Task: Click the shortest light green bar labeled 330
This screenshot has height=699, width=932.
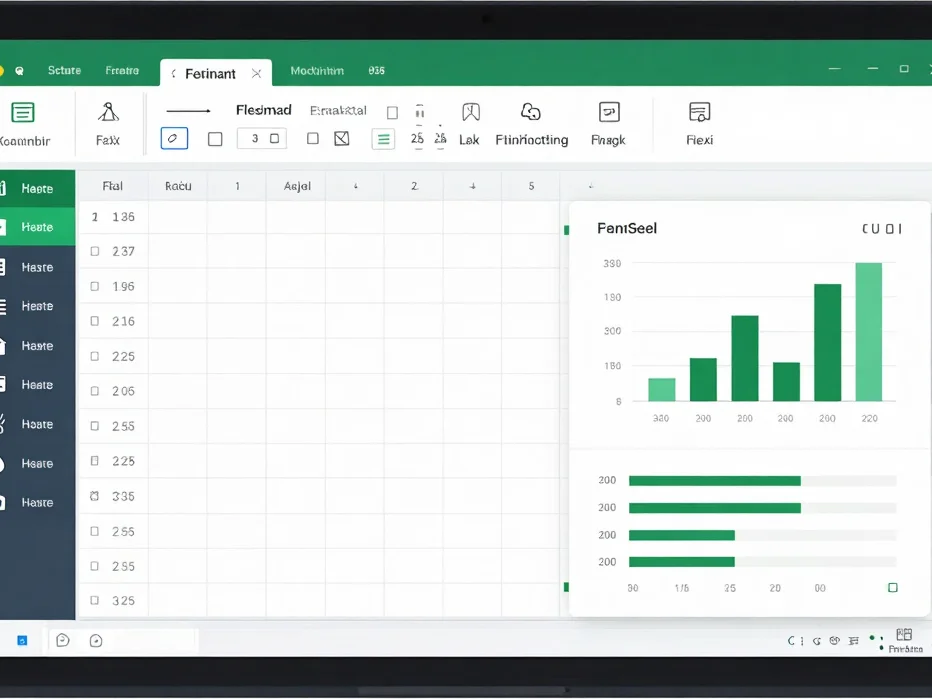Action: click(662, 390)
